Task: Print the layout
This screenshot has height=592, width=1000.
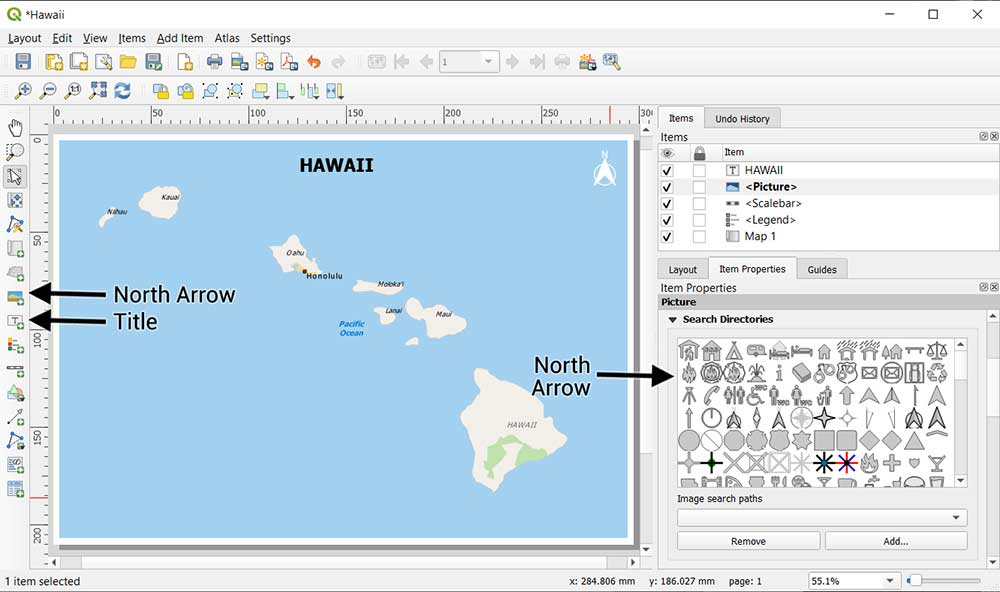Action: (x=215, y=62)
